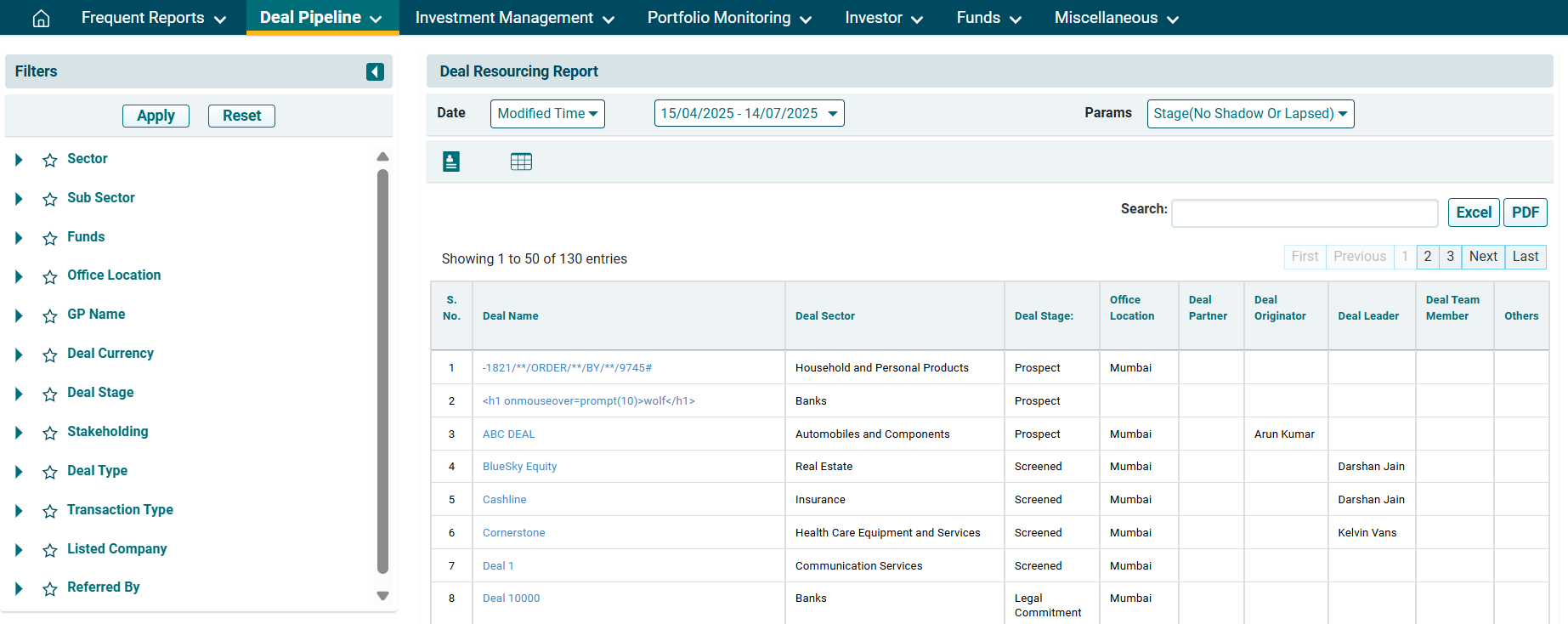Switch to the table grid view icon
1568x624 pixels.
(x=521, y=162)
